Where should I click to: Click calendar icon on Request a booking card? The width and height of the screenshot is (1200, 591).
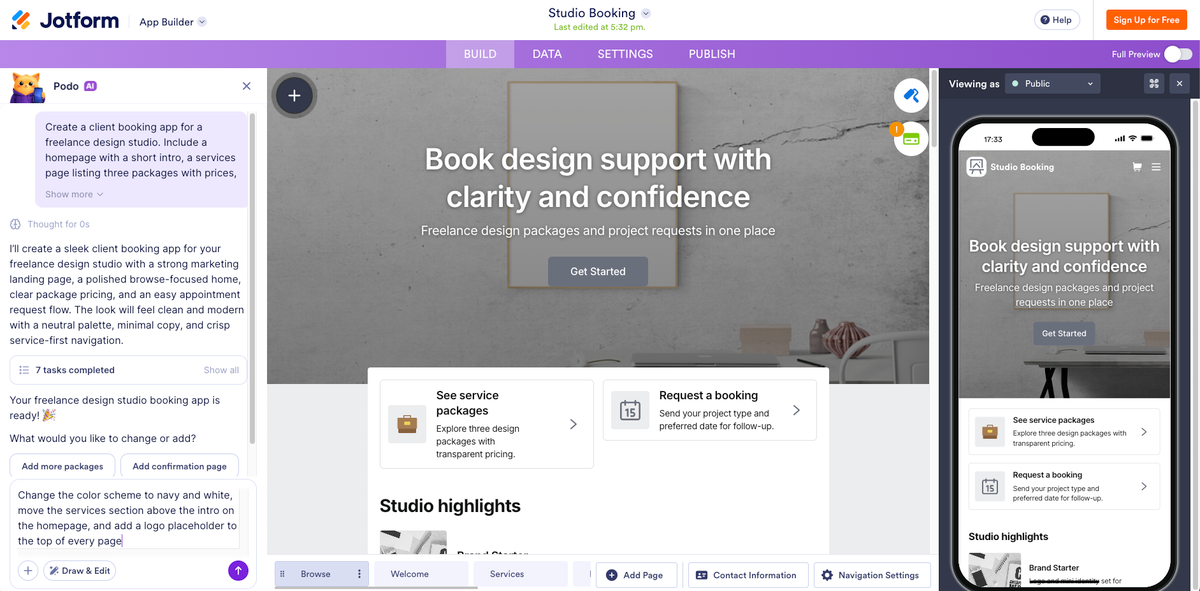point(630,410)
